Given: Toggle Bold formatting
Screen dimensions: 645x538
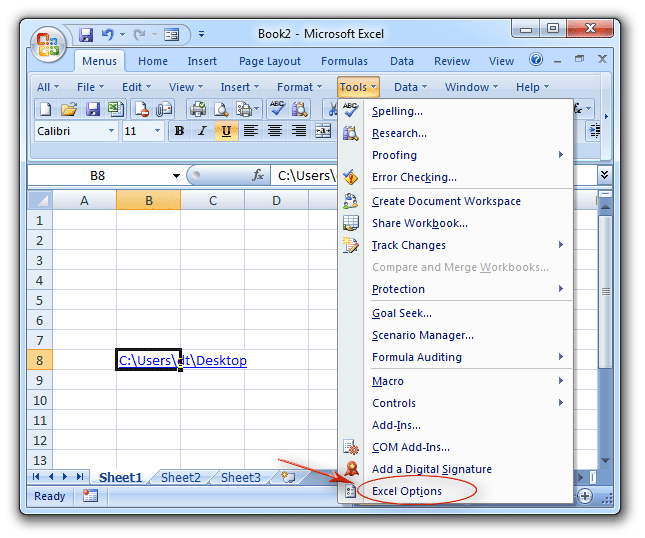Looking at the screenshot, I should tap(179, 131).
